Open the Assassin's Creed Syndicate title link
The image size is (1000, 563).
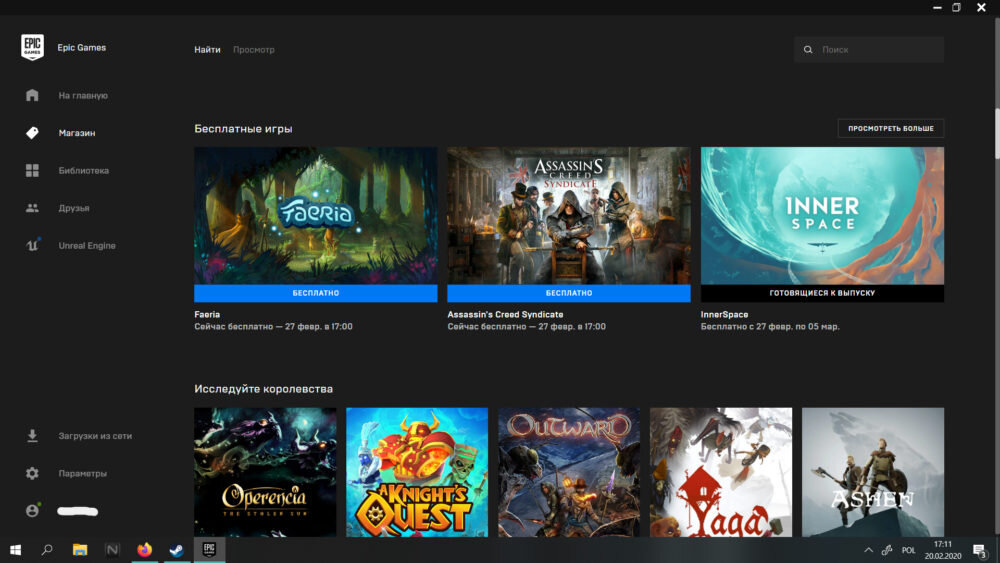pyautogui.click(x=505, y=314)
